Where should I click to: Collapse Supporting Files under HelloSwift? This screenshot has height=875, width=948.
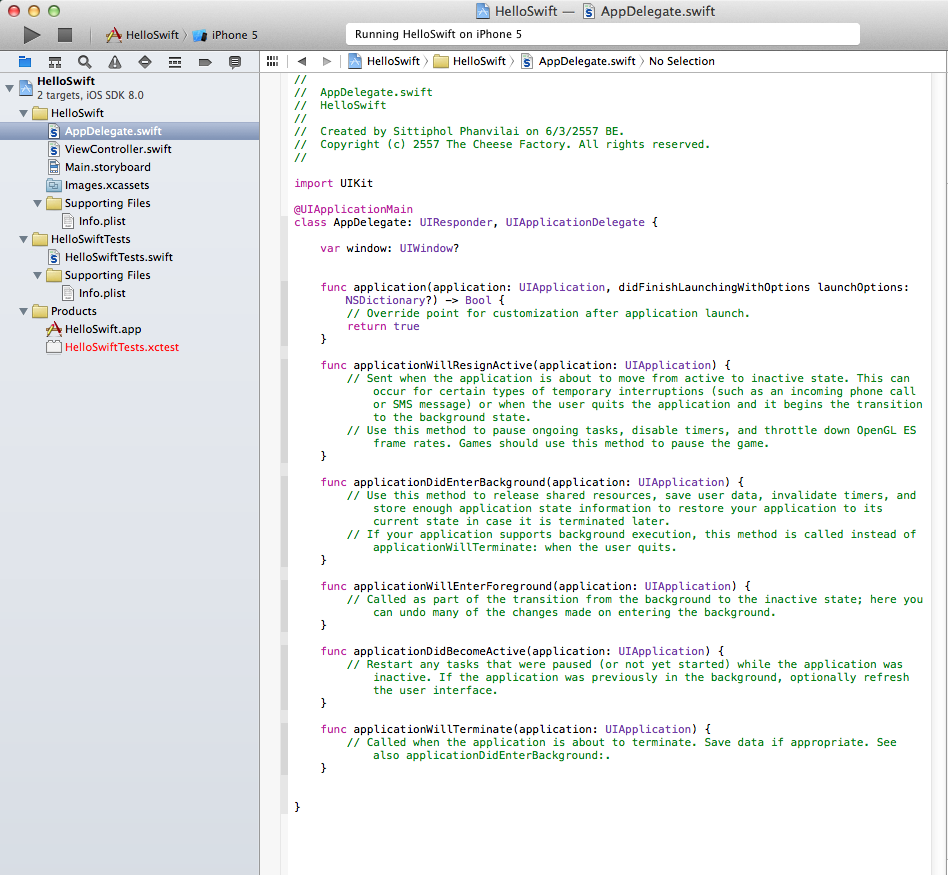click(37, 203)
